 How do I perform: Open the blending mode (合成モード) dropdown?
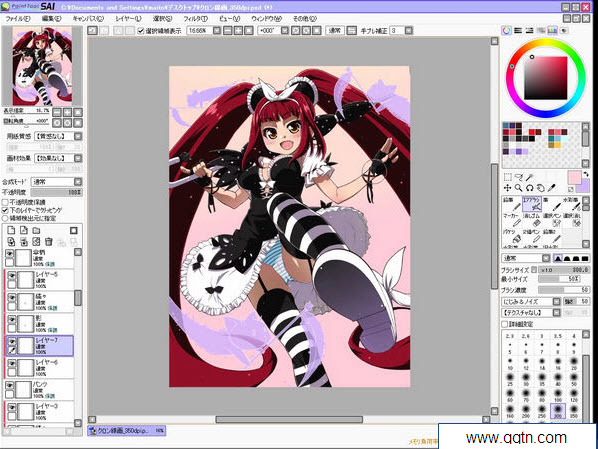coord(56,182)
